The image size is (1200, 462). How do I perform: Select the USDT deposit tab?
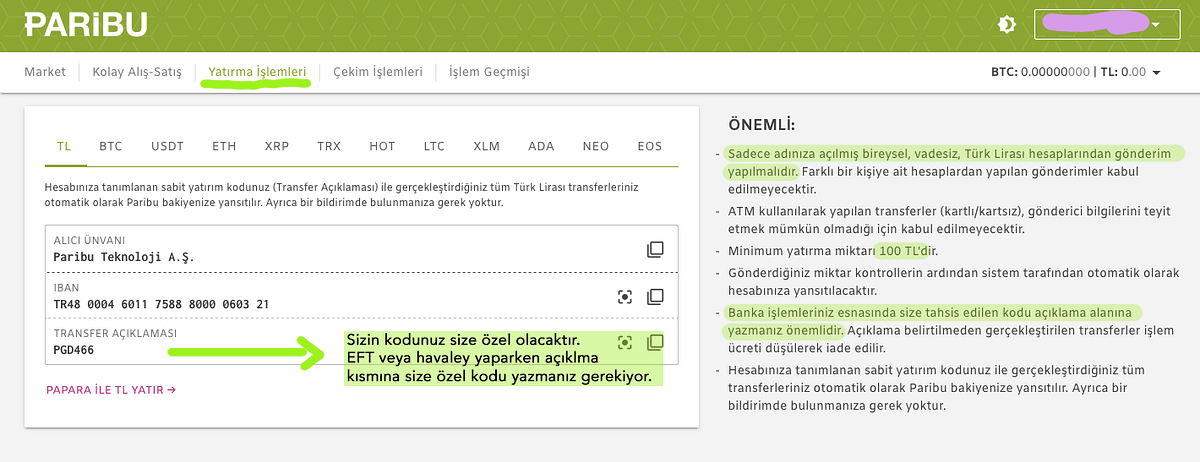[x=167, y=146]
